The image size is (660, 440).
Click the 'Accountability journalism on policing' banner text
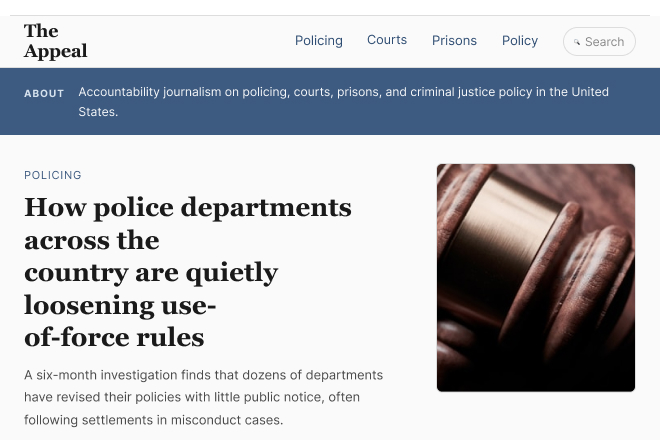pos(343,101)
